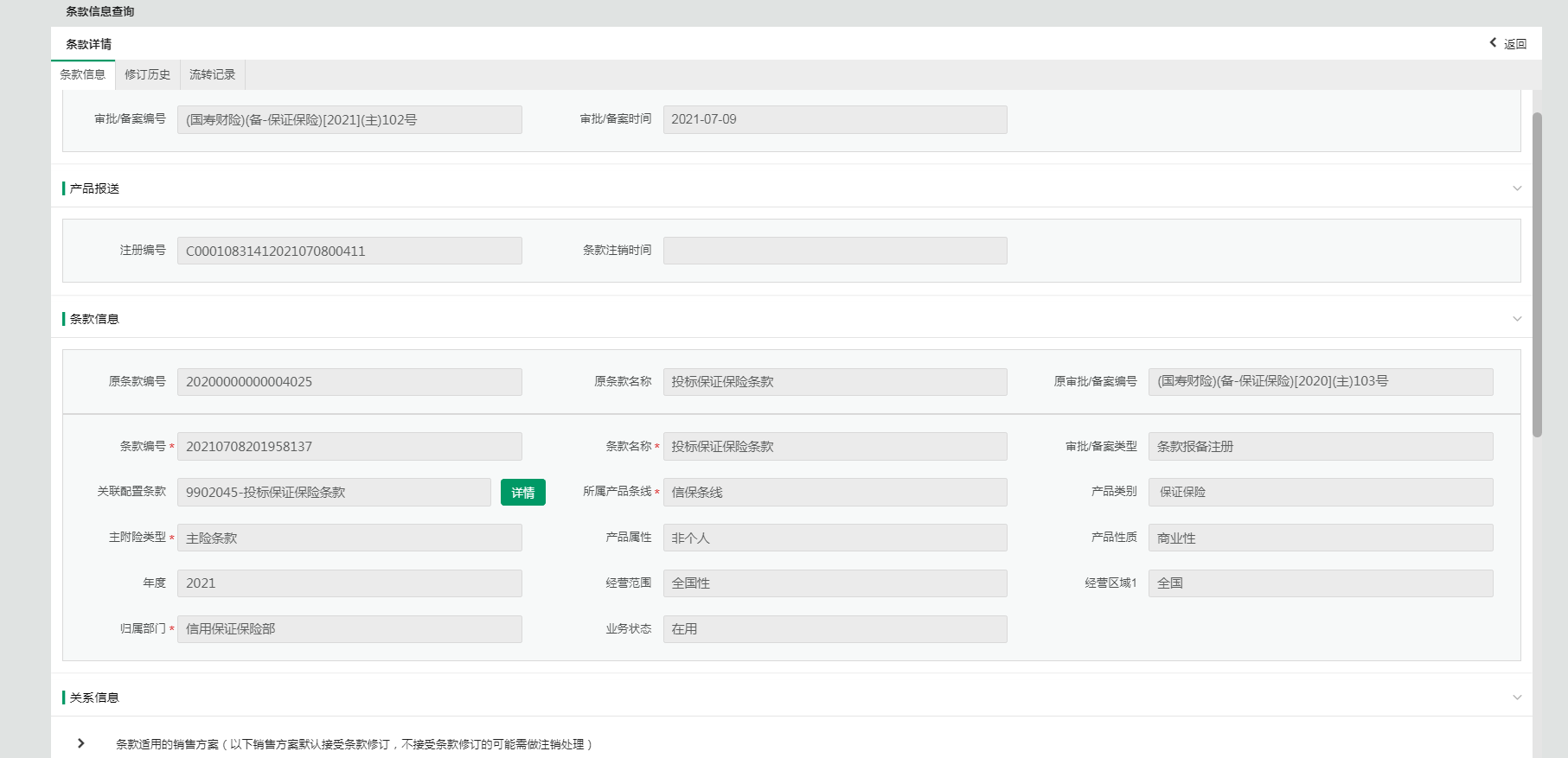Click the 审批/备案时间 date field
The image size is (1568, 758).
point(835,119)
